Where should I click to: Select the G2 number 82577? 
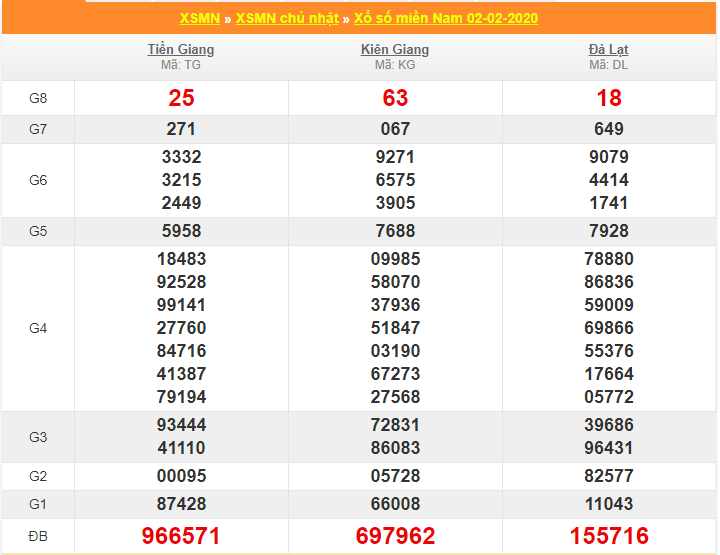[x=609, y=476]
